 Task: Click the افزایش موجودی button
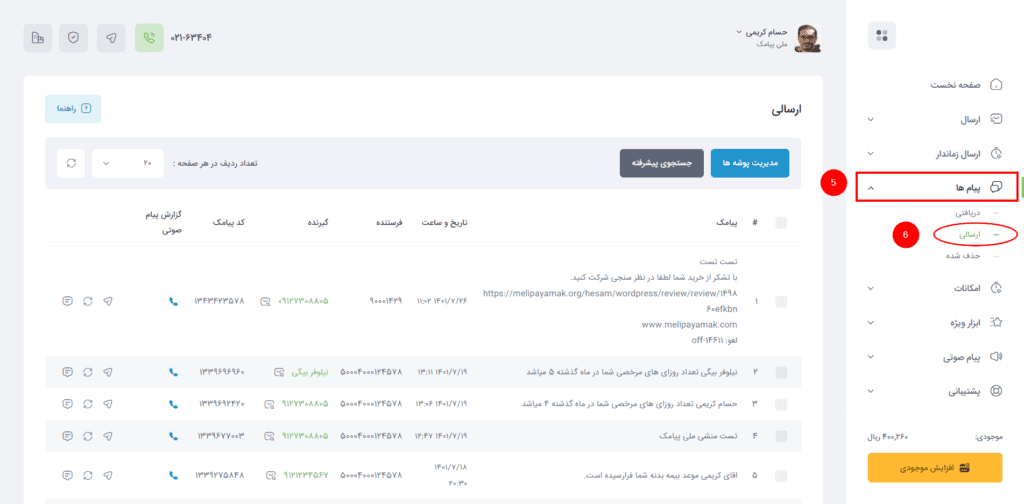(x=935, y=468)
